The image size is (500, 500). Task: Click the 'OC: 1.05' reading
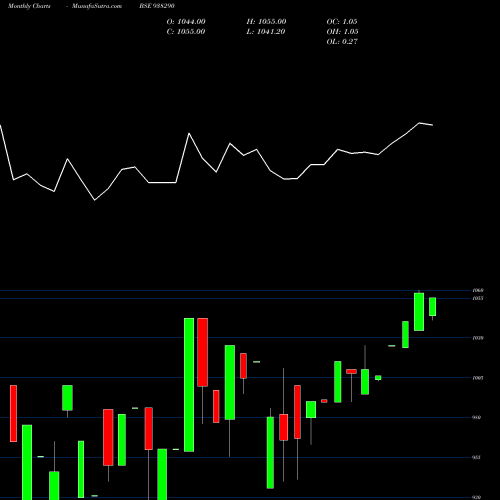click(342, 22)
